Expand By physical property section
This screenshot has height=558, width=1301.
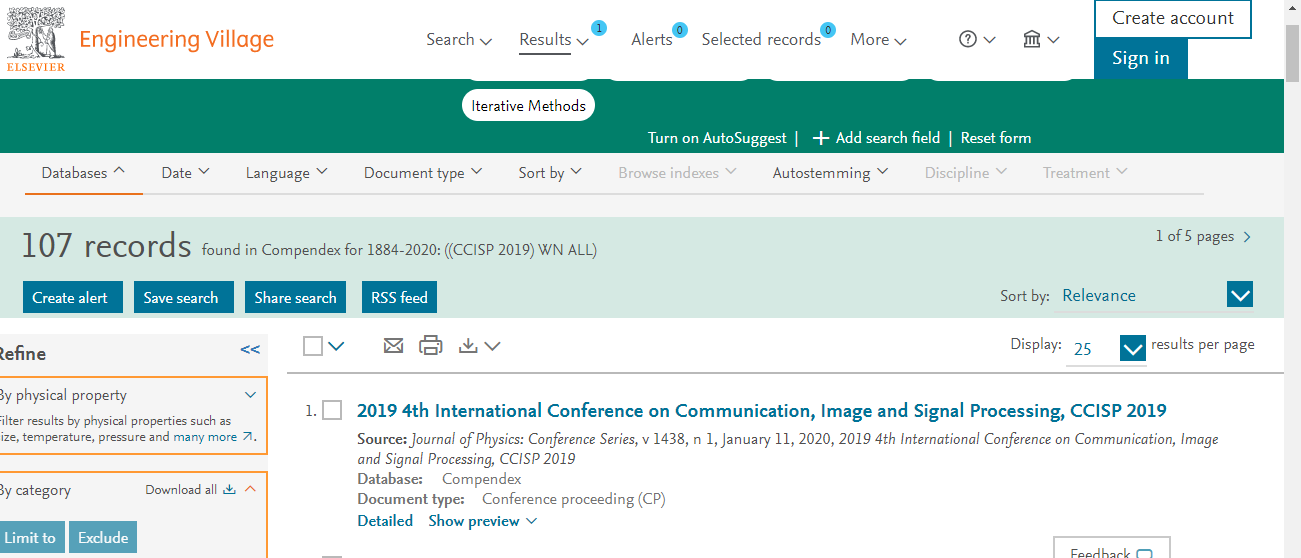click(x=251, y=395)
